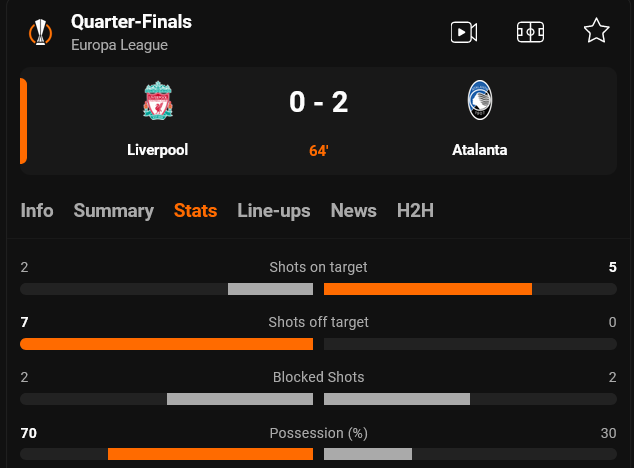Screen dimensions: 636x469
Task: Switch to the Summary tab
Action: tap(114, 211)
